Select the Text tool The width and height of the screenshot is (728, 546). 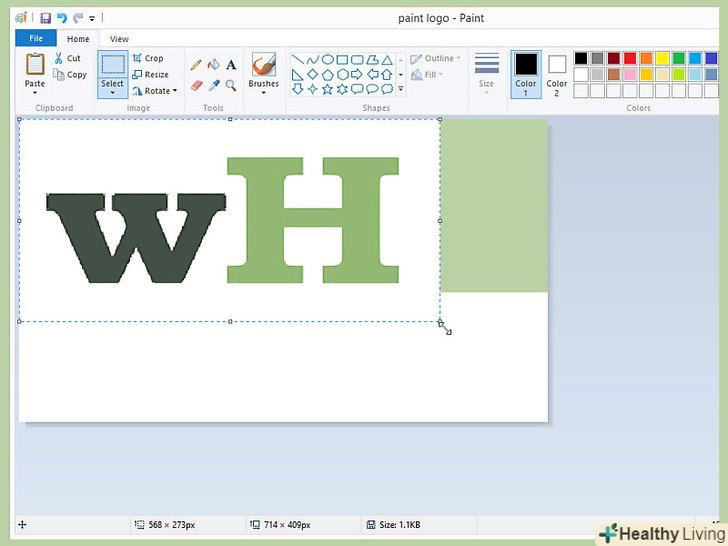click(x=231, y=65)
